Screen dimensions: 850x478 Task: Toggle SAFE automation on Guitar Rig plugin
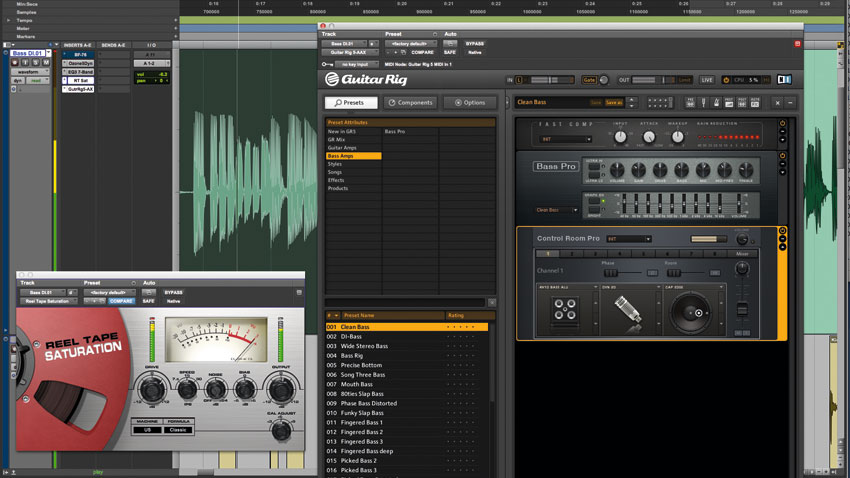pos(449,53)
